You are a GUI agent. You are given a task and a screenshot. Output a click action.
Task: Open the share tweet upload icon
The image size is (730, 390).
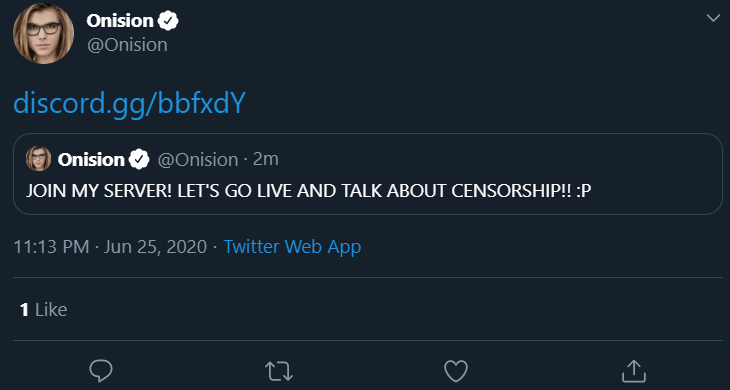click(x=634, y=371)
